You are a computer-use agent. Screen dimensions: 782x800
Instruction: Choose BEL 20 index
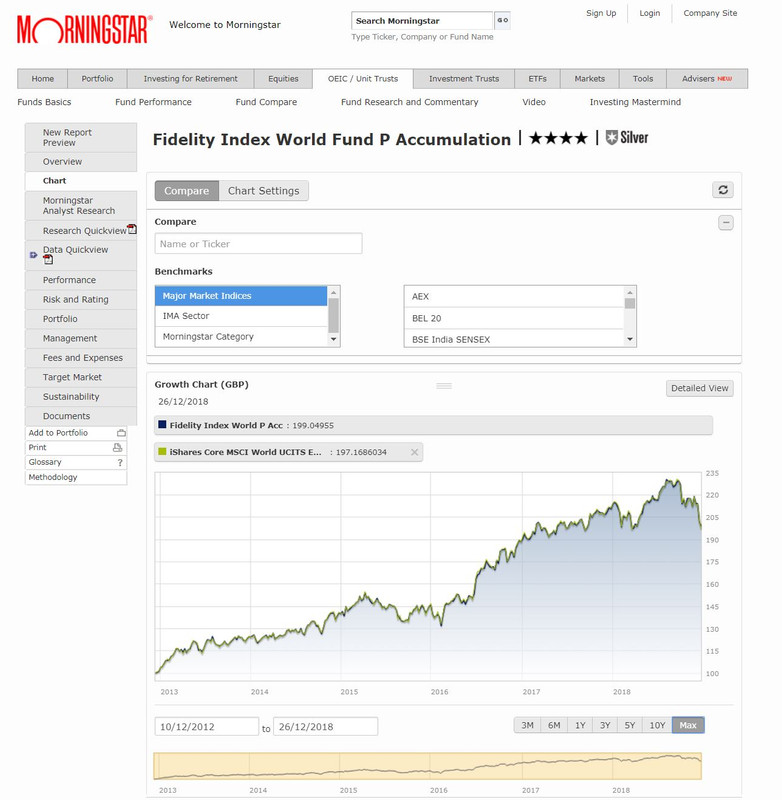click(x=514, y=318)
